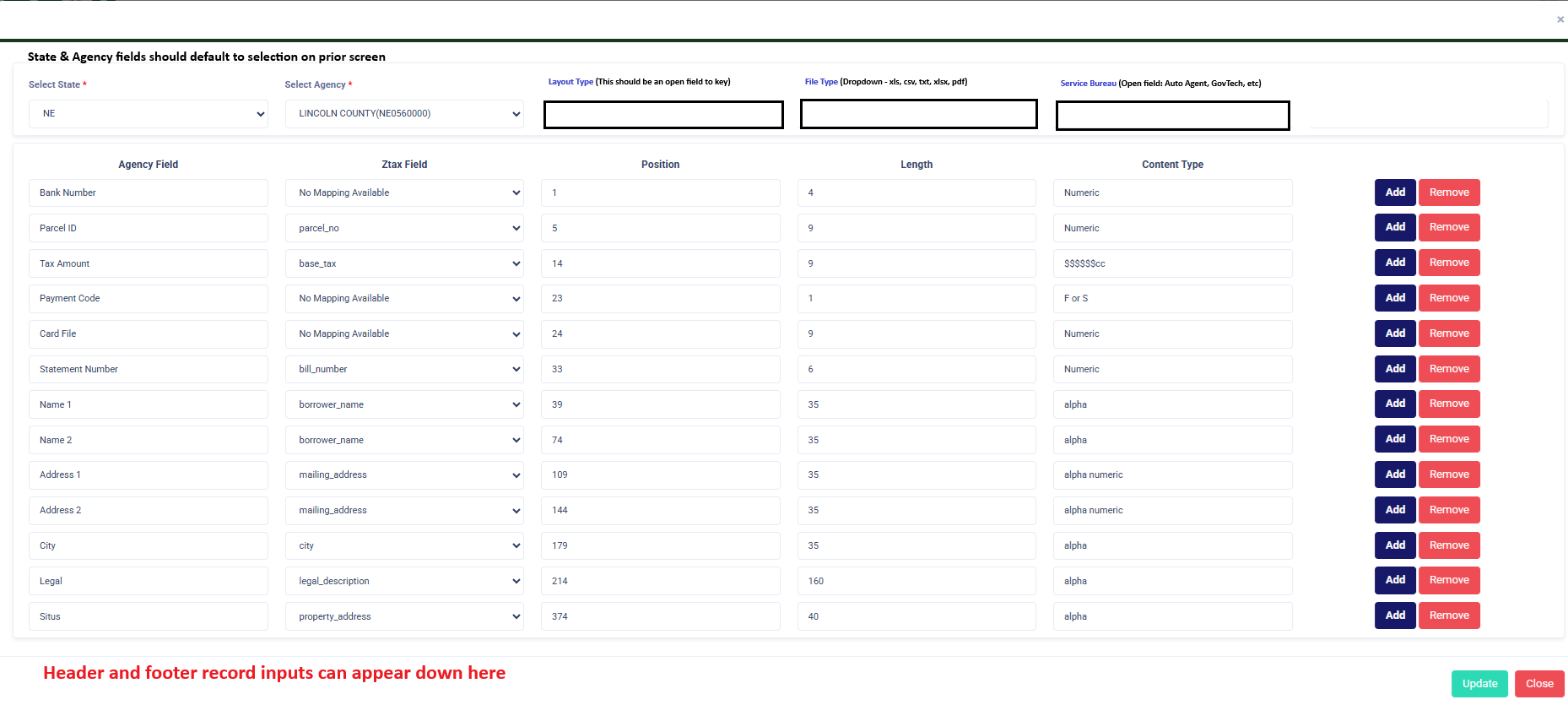The image size is (1568, 705).
Task: Expand the Select Agency dropdown
Action: pos(404,114)
